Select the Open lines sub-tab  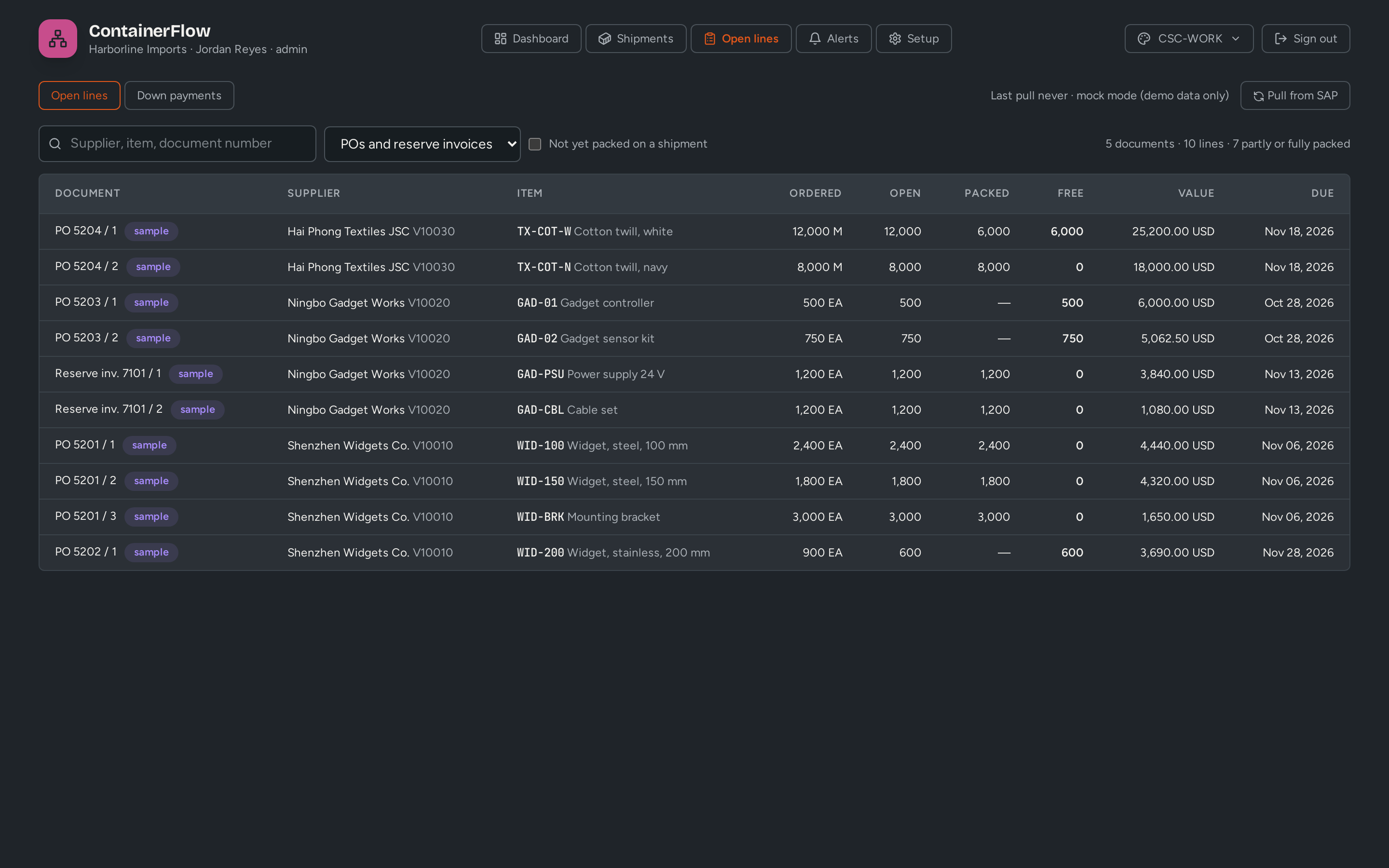point(79,95)
